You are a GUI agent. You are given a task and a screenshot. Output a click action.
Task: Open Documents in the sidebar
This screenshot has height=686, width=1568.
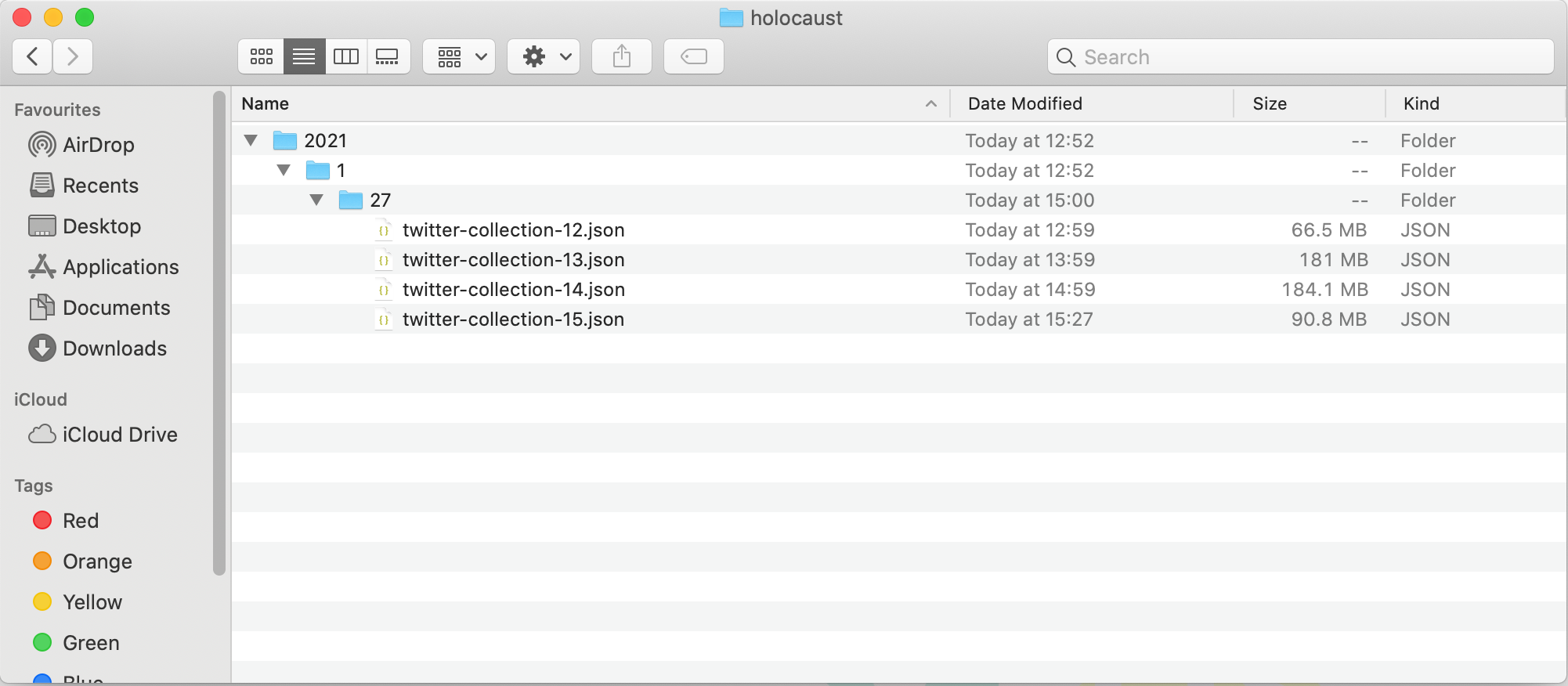coord(99,308)
